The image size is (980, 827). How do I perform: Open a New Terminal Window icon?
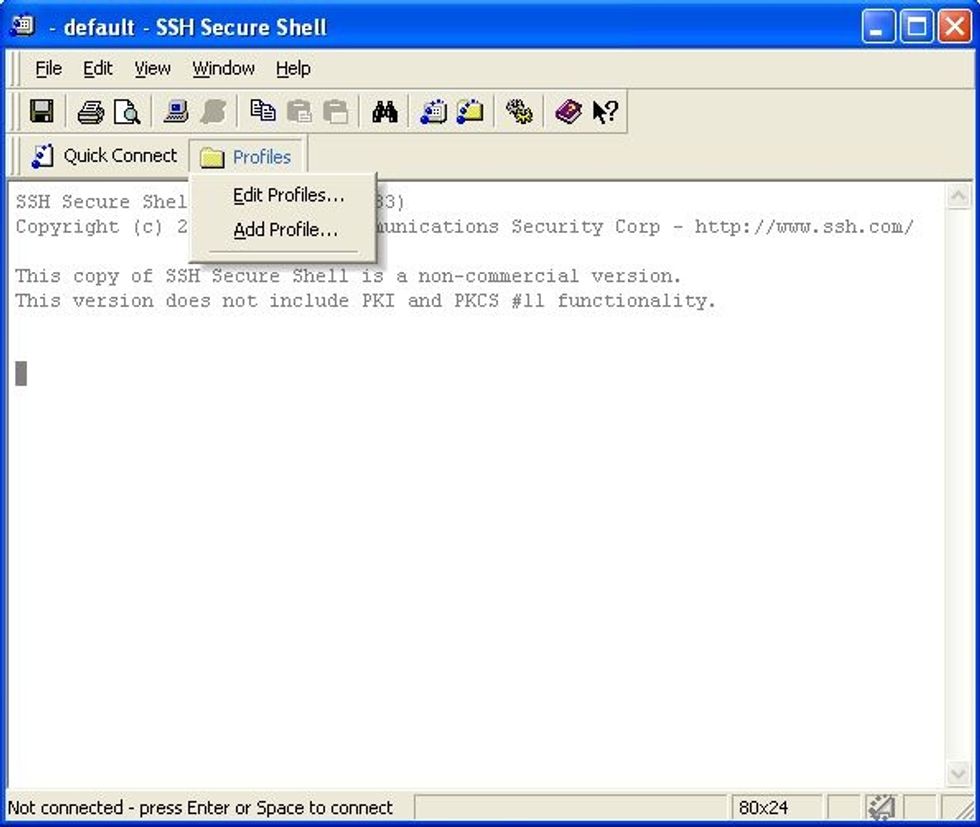pyautogui.click(x=433, y=112)
